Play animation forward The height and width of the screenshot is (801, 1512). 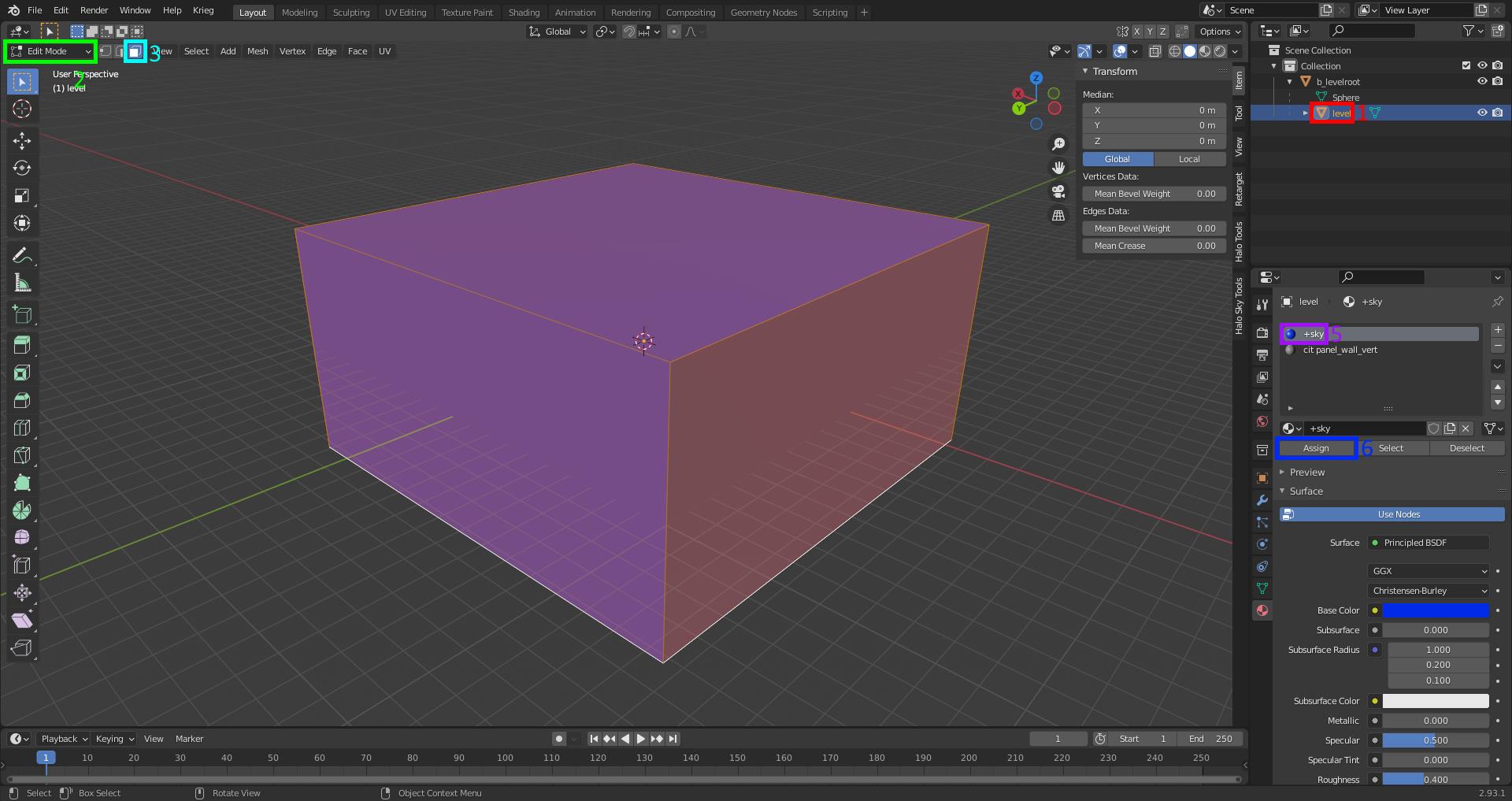pos(640,739)
